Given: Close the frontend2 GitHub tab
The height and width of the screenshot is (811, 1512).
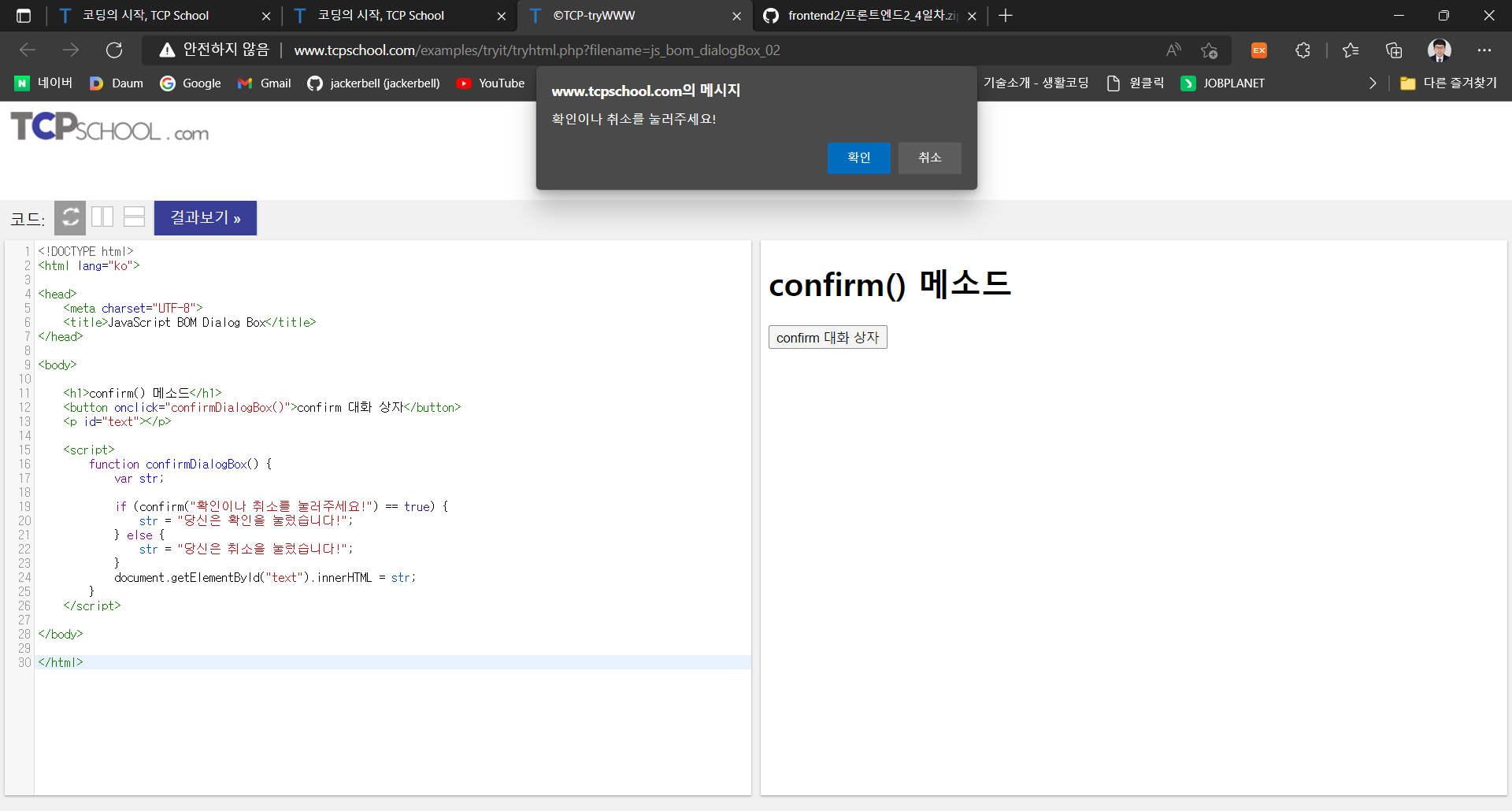Looking at the screenshot, I should [973, 16].
